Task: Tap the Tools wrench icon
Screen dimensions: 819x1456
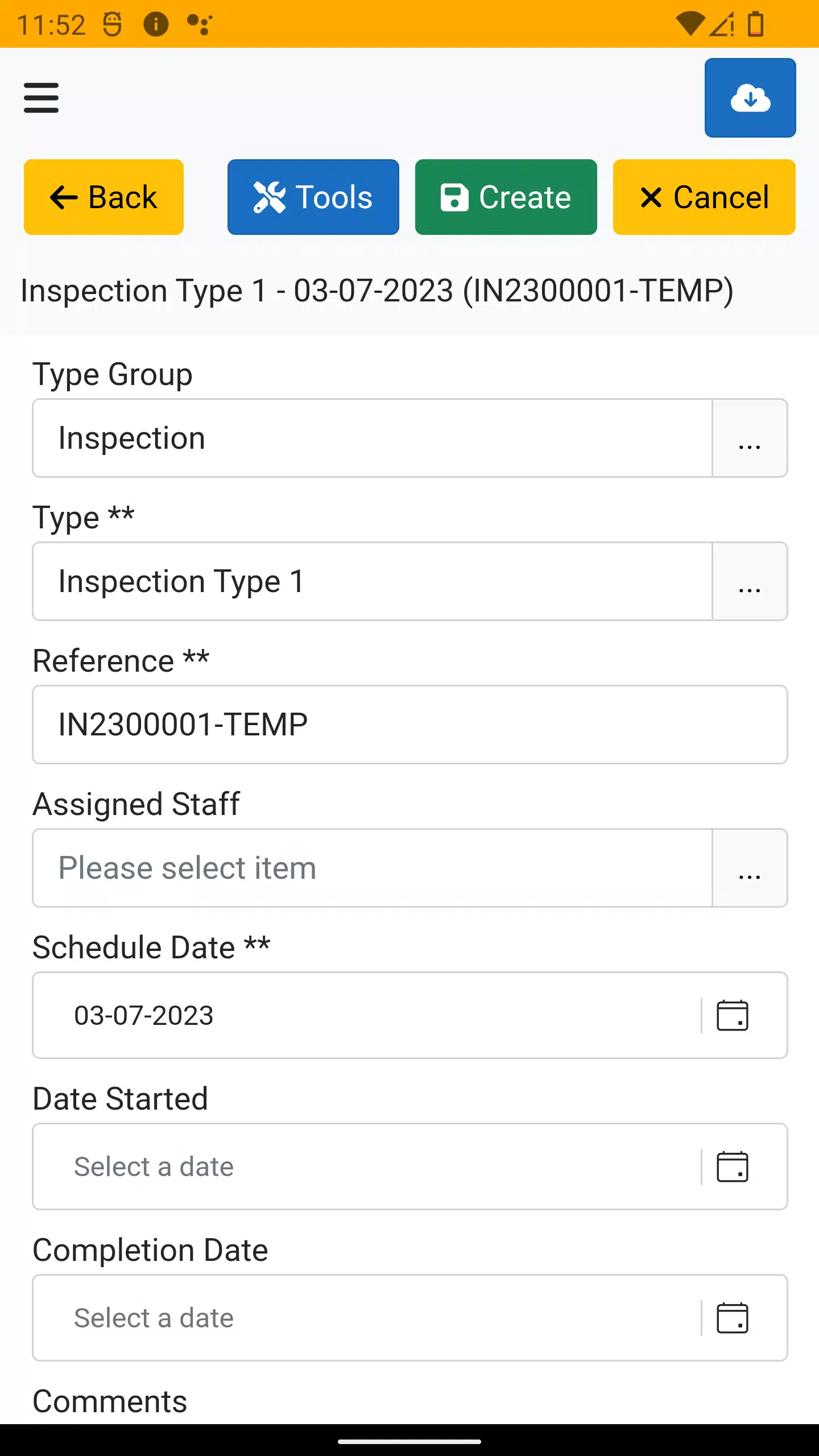Action: pyautogui.click(x=270, y=196)
